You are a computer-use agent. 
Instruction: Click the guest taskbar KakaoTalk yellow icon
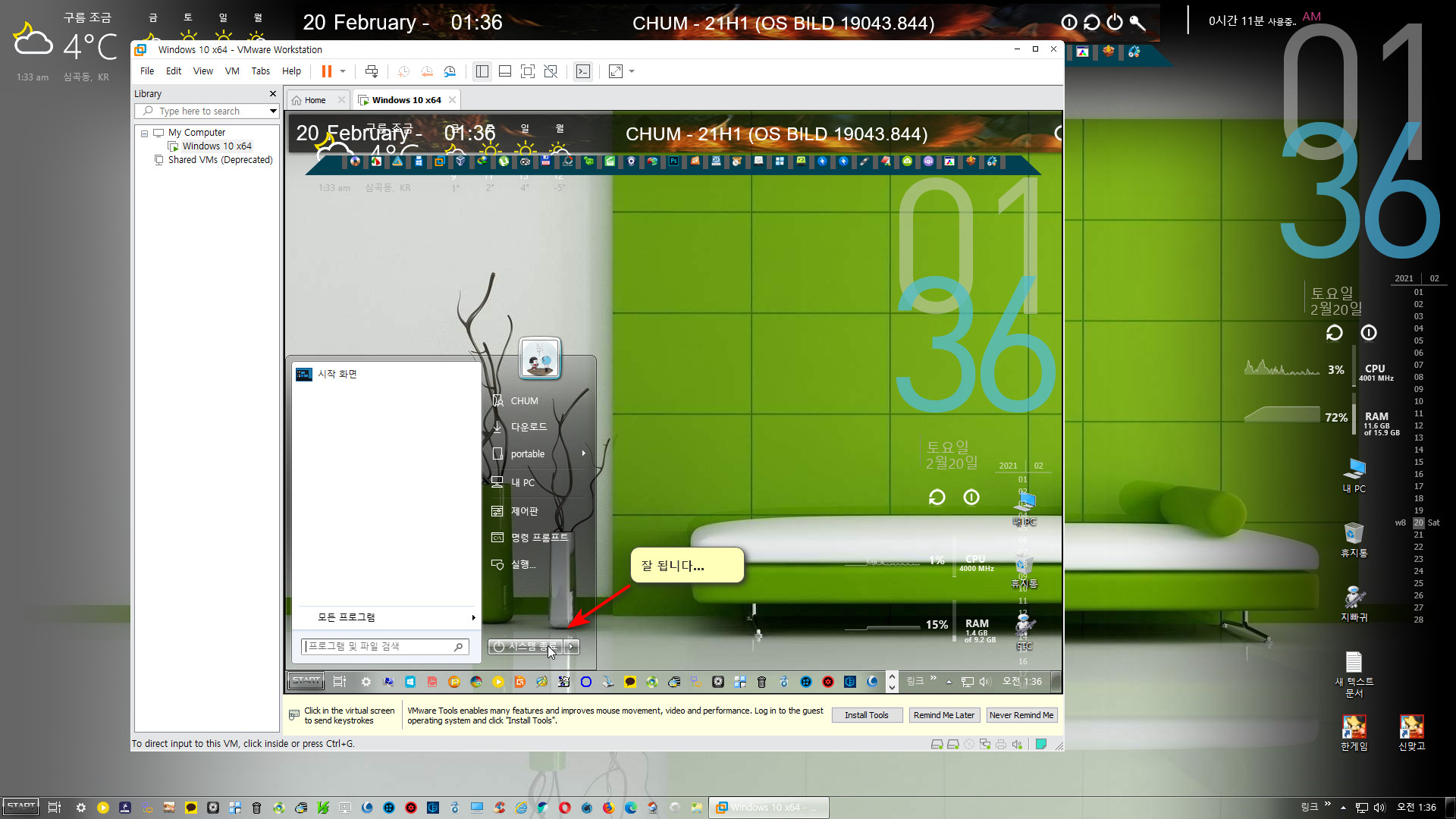pyautogui.click(x=630, y=682)
